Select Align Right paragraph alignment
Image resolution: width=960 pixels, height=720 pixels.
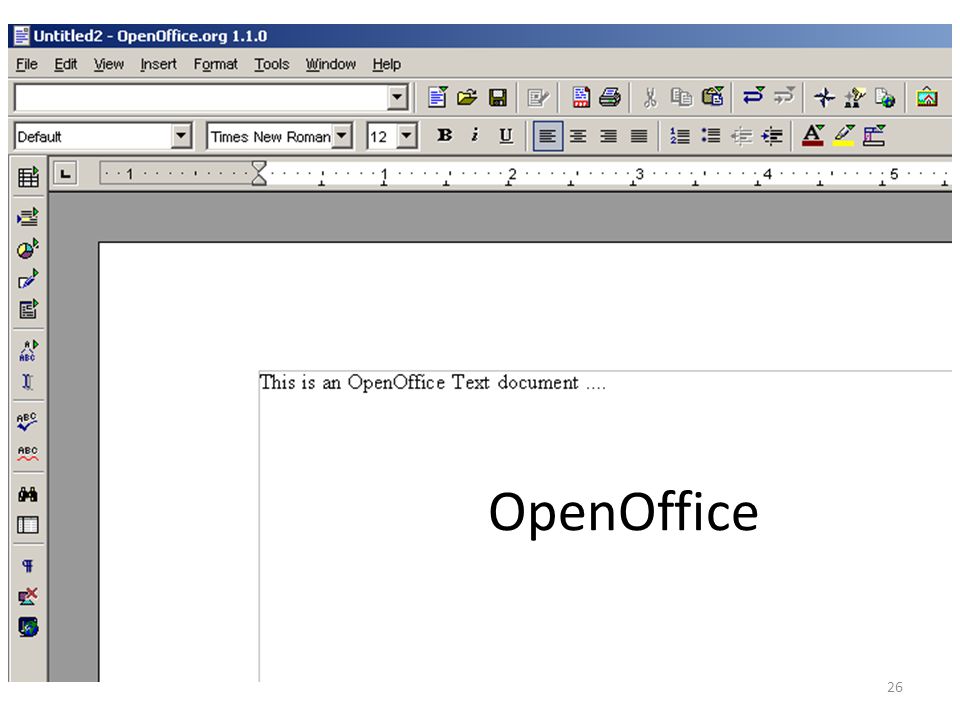pos(609,136)
